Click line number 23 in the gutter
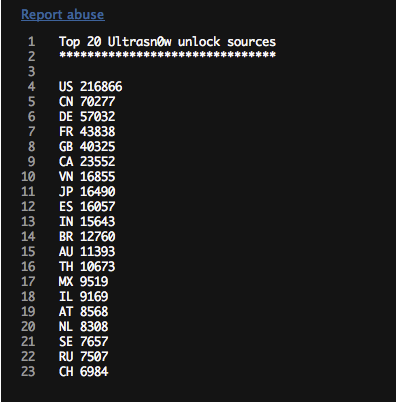The height and width of the screenshot is (402, 396). click(28, 372)
